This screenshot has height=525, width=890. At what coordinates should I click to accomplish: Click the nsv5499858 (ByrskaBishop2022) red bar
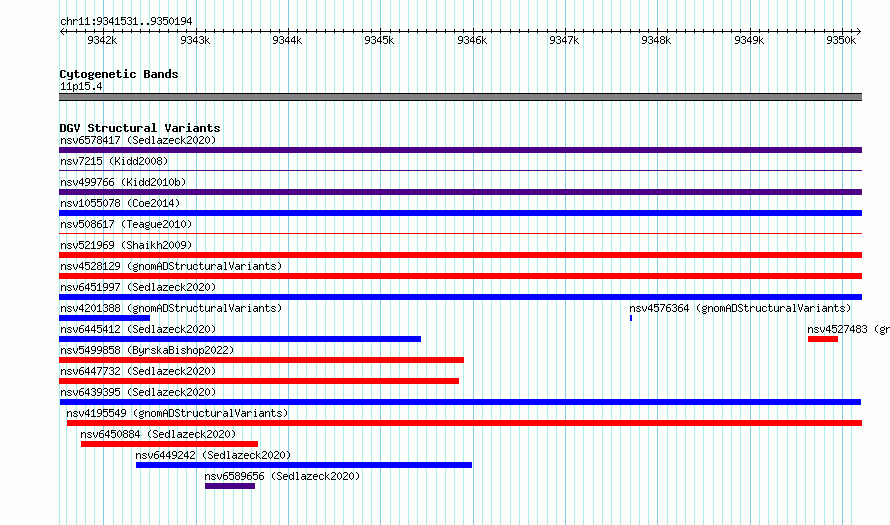point(261,360)
